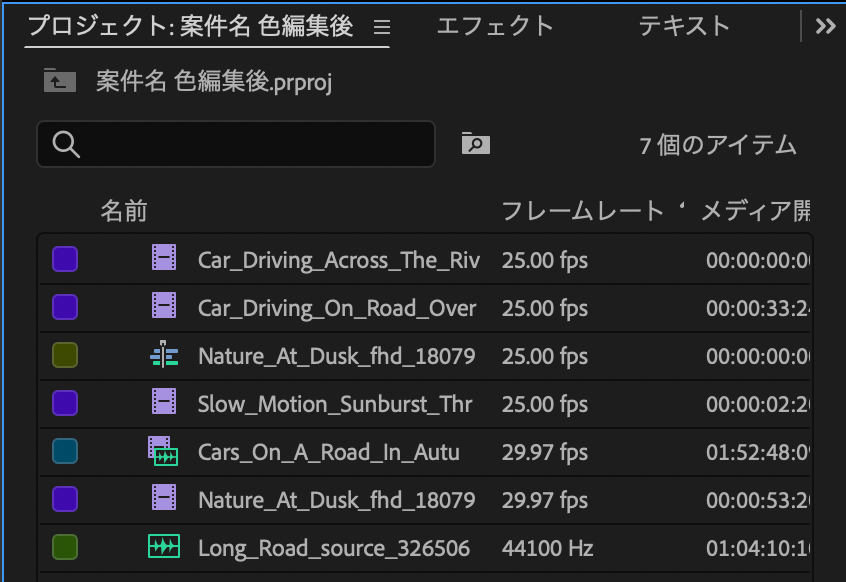The image size is (846, 582).
Task: Click the メディア開始 column header
Action: pyautogui.click(x=755, y=211)
